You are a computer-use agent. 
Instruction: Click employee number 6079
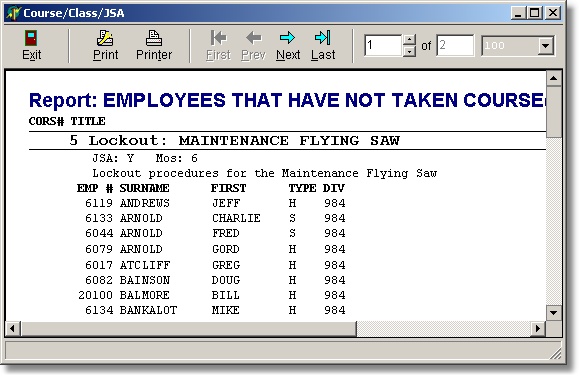[99, 250]
